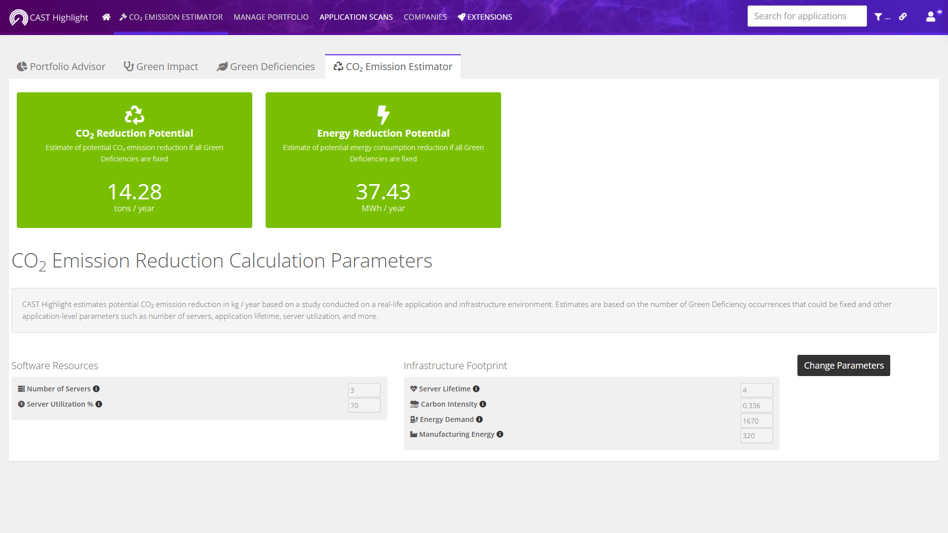Click info icon beside Server Lifetime
This screenshot has height=533, width=948.
point(476,389)
